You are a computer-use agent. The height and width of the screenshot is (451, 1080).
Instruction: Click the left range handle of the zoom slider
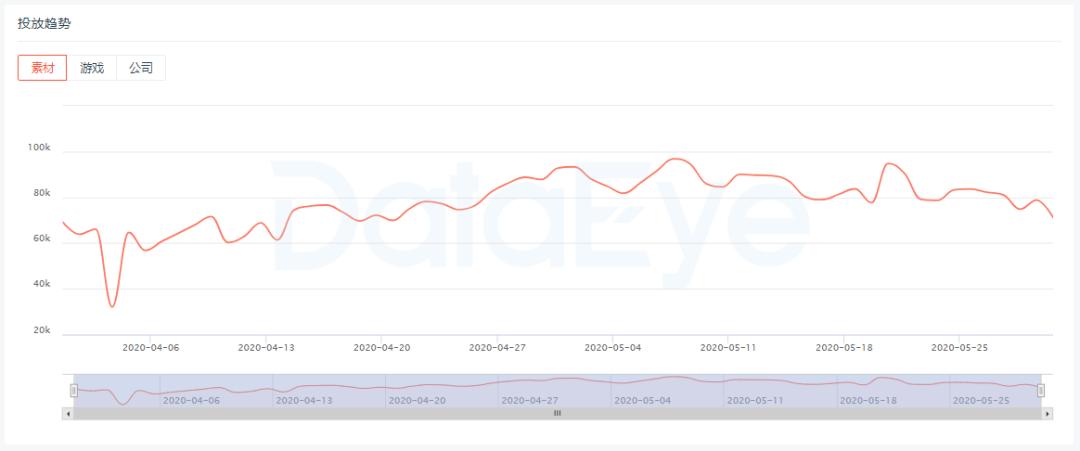tap(73, 390)
